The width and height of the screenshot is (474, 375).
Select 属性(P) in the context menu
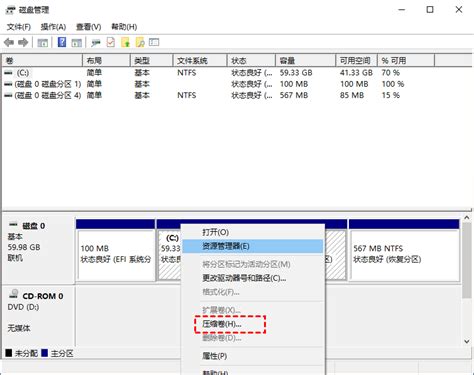click(x=252, y=356)
